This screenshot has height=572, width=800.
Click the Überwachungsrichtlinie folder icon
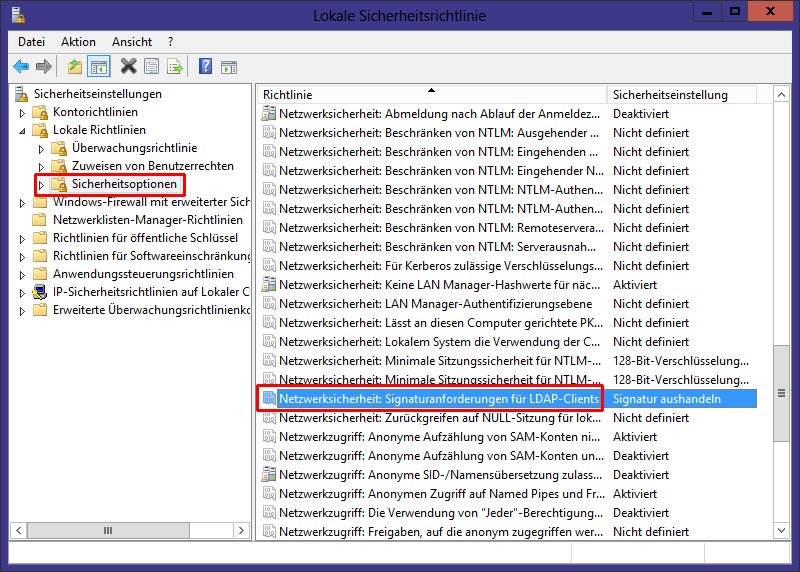(x=59, y=148)
